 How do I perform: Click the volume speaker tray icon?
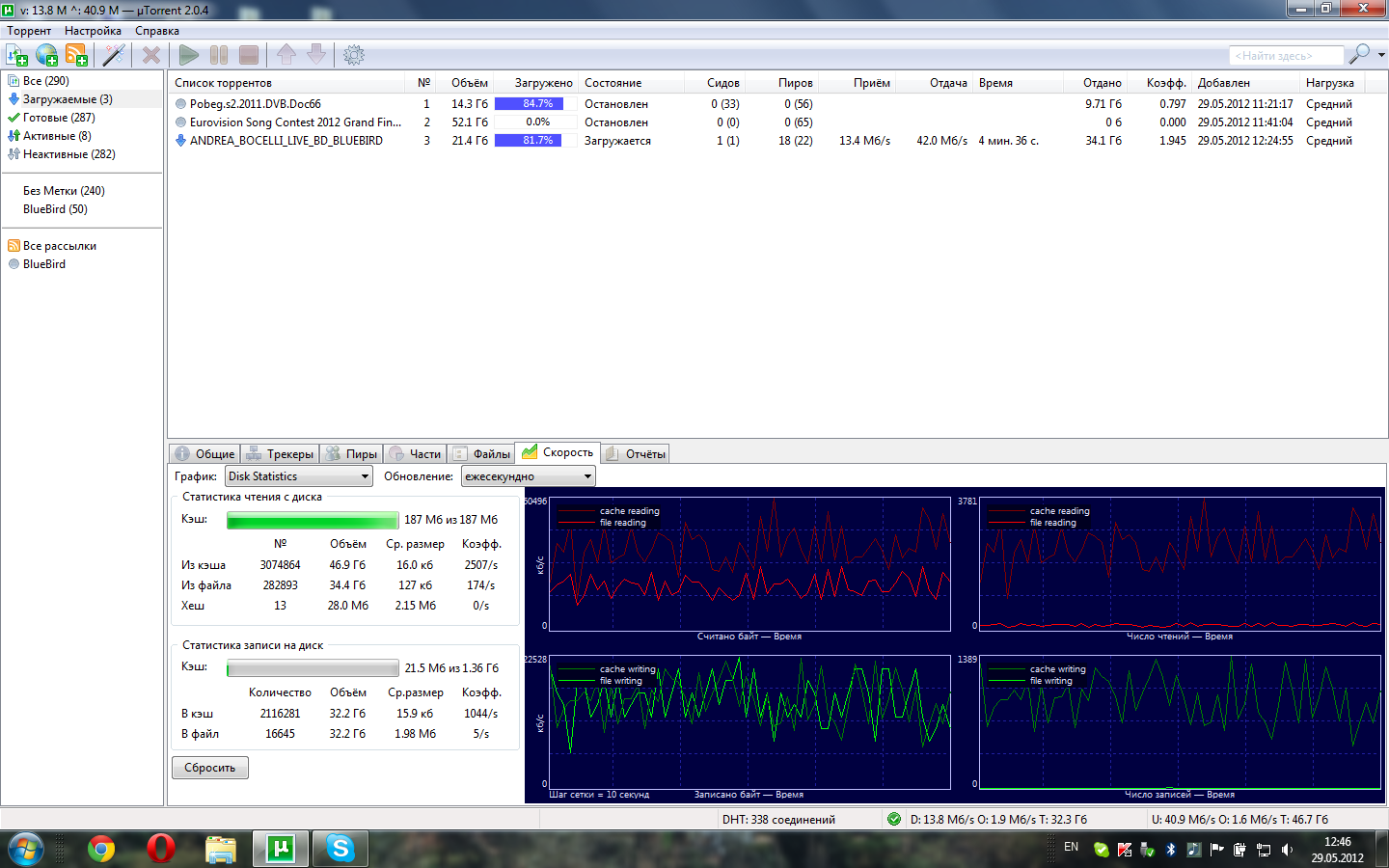tap(1287, 850)
